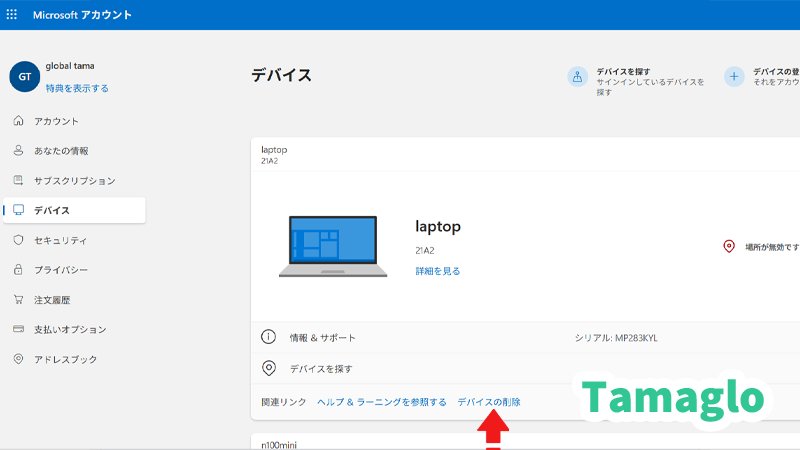The image size is (800, 450).
Task: Click the credit card icon beside 支払いオプション
Action: tap(18, 329)
